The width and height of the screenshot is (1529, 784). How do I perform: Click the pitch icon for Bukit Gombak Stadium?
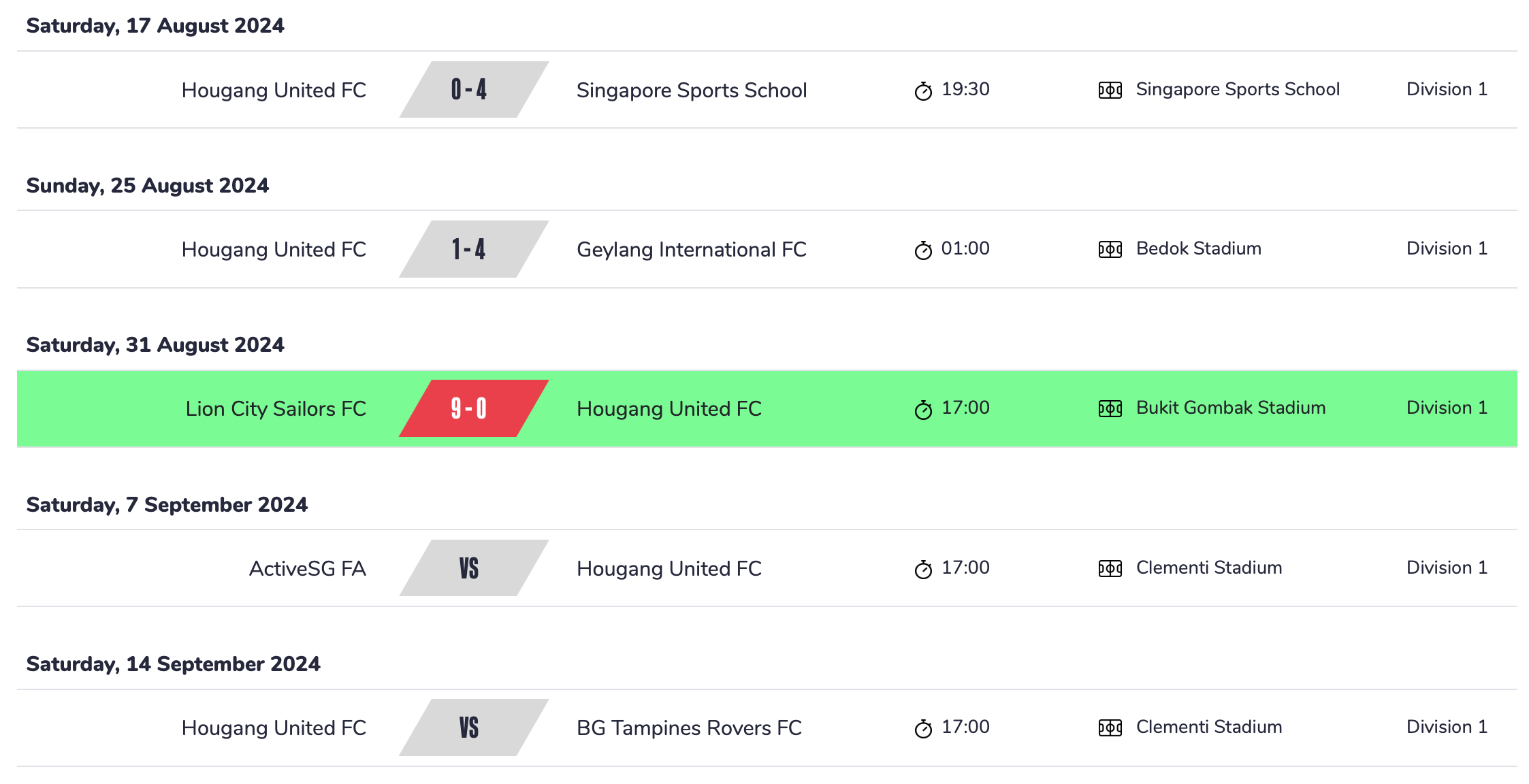coord(1110,408)
